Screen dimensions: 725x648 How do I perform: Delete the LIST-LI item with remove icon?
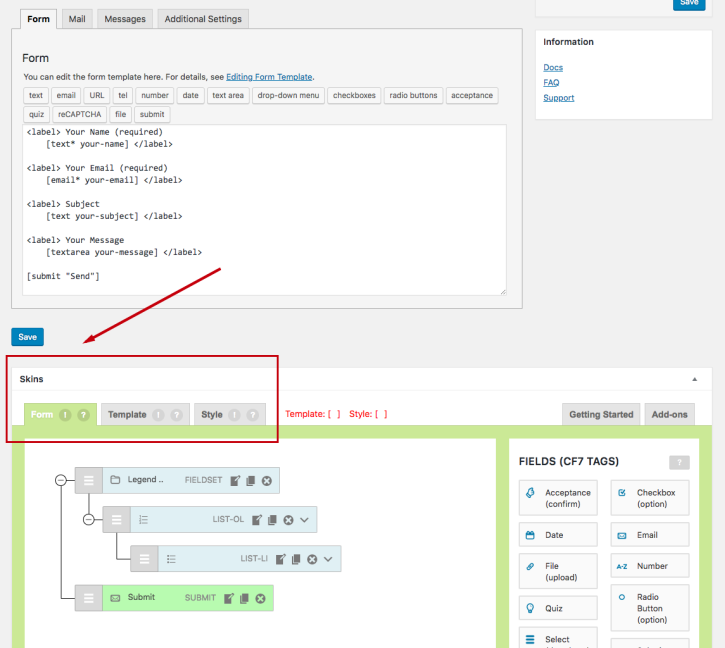[x=312, y=559]
